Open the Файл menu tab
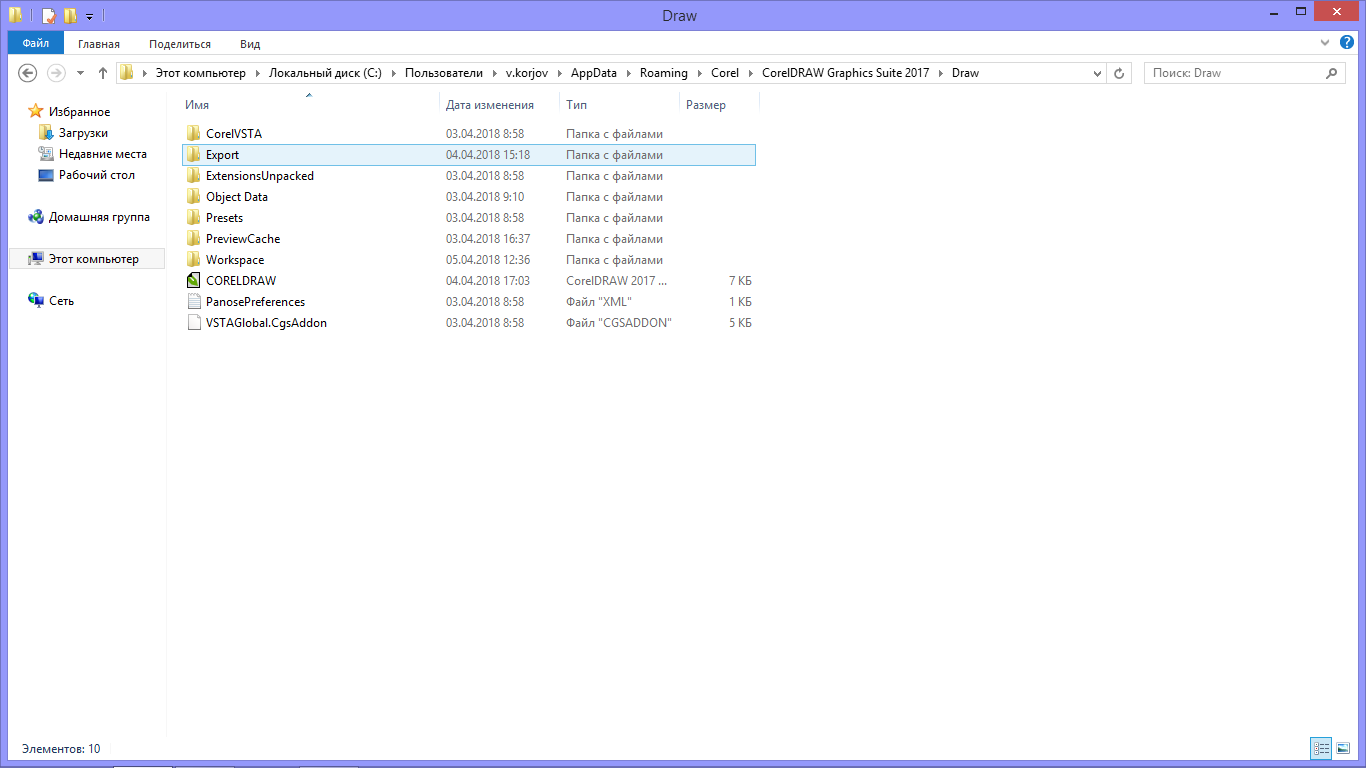The width and height of the screenshot is (1366, 768). 36,44
